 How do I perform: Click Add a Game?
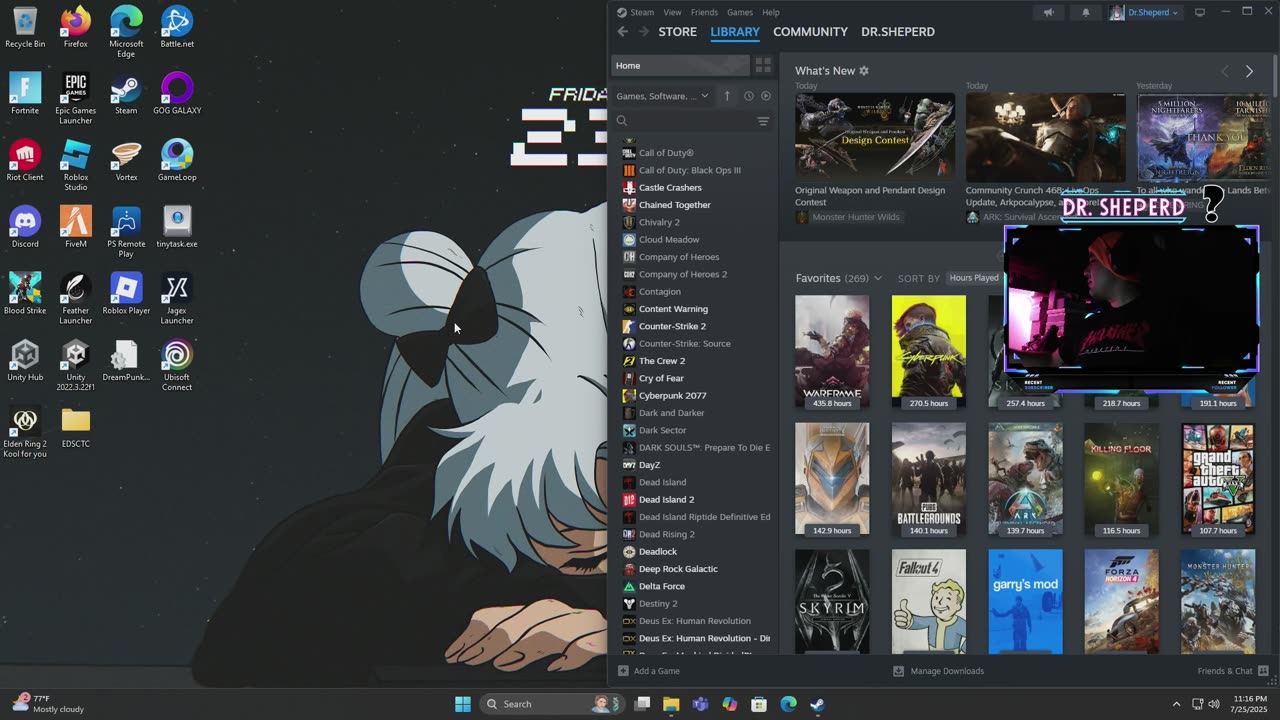click(649, 671)
